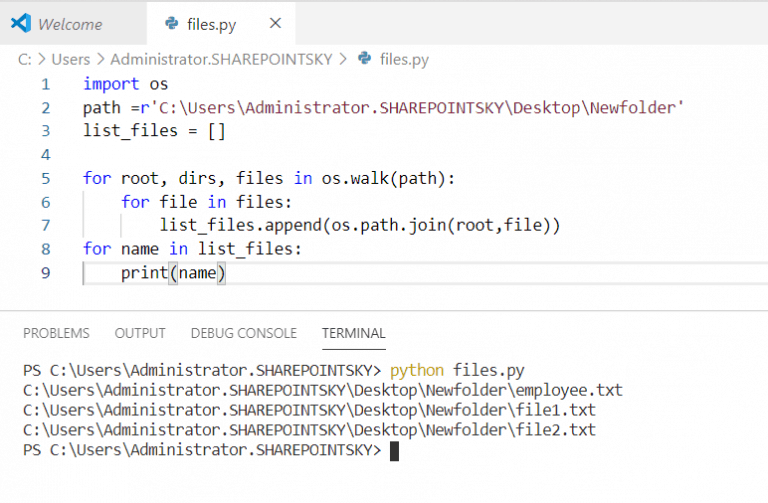This screenshot has width=768, height=503.
Task: Open the PROBLEMS panel tab
Action: pyautogui.click(x=56, y=333)
